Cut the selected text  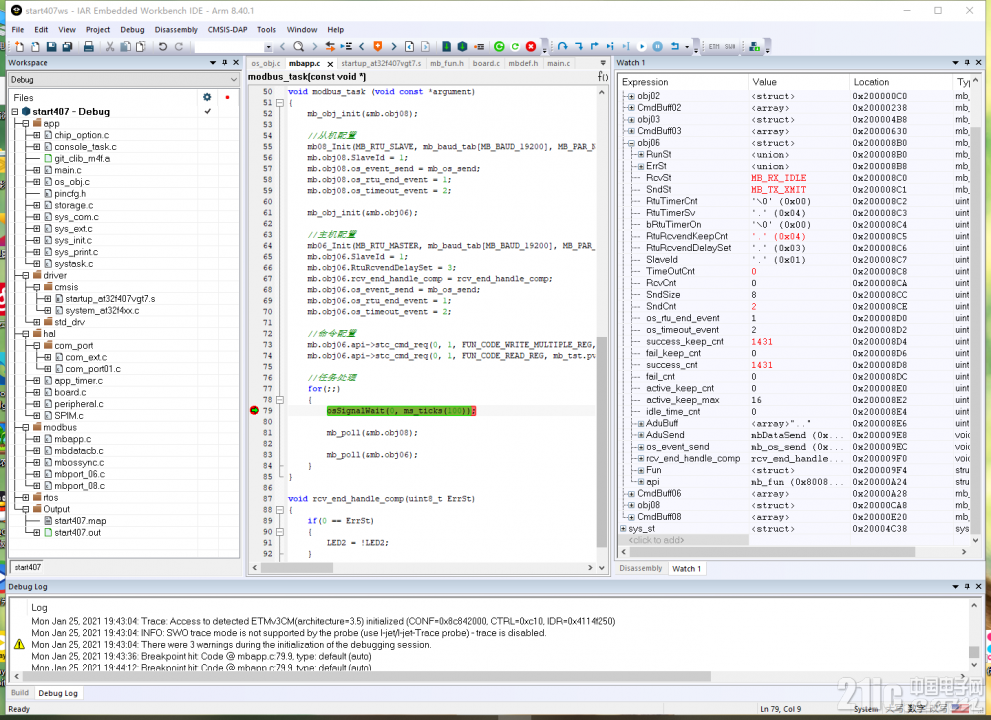110,47
